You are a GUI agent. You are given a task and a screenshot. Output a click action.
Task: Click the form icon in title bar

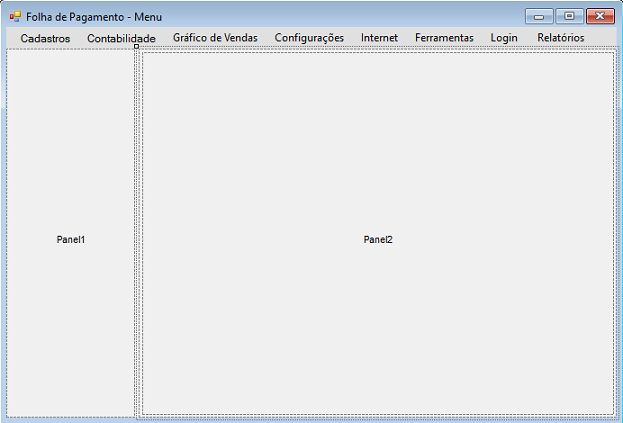[x=15, y=17]
